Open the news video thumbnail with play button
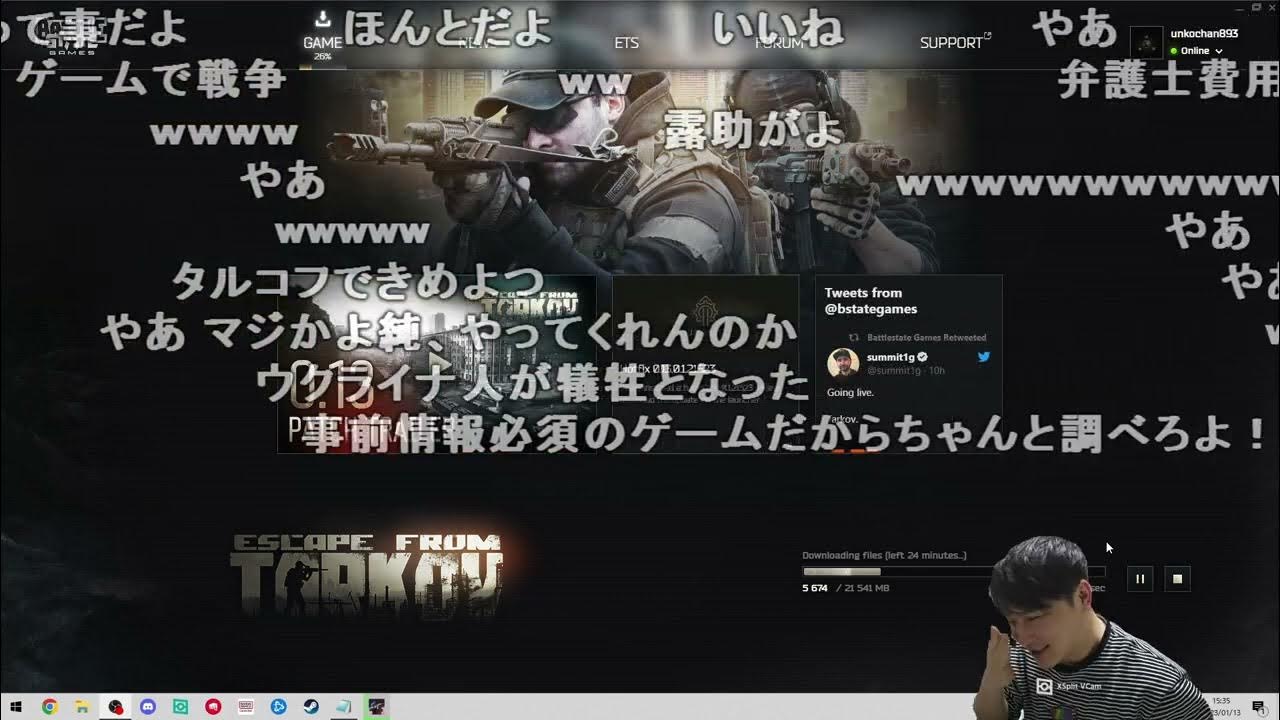 coord(436,364)
